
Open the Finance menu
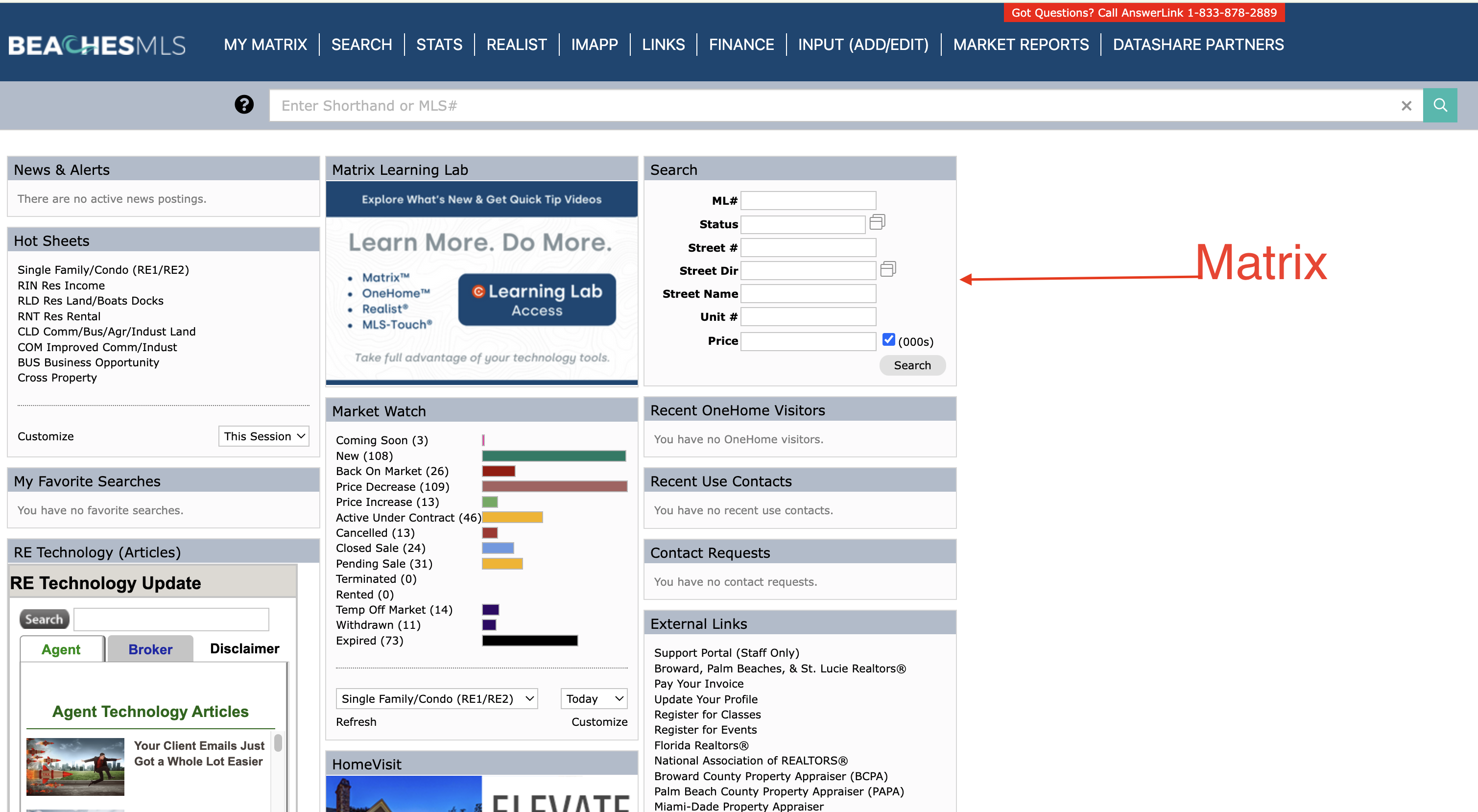(741, 45)
